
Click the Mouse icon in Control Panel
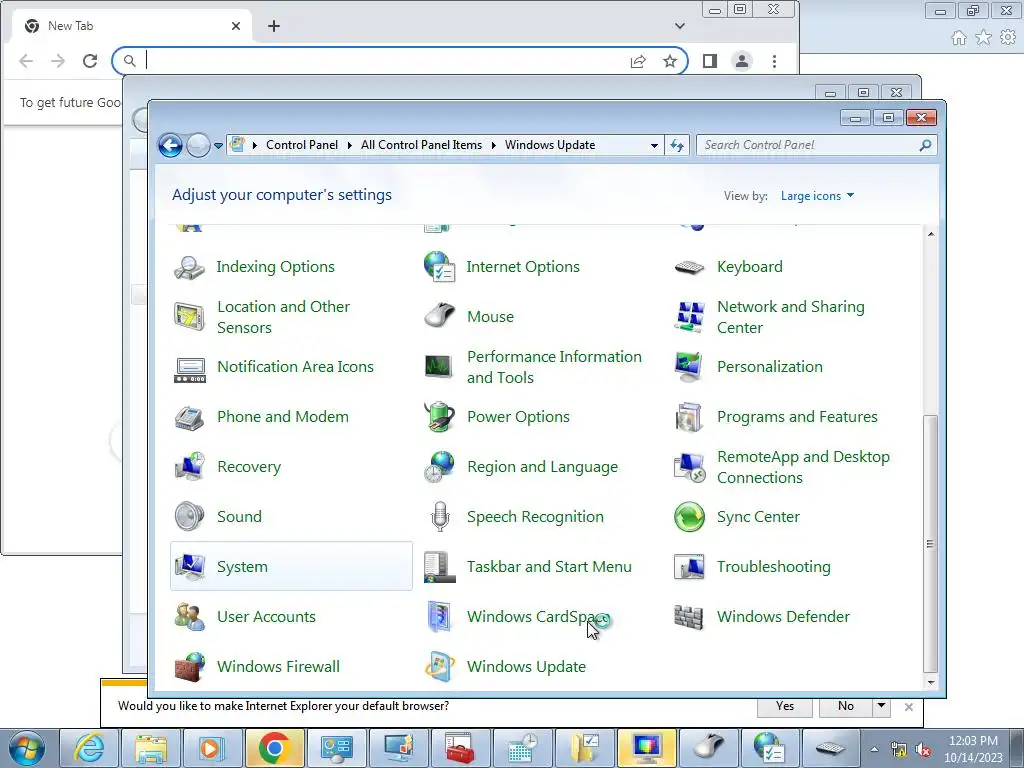pyautogui.click(x=440, y=317)
